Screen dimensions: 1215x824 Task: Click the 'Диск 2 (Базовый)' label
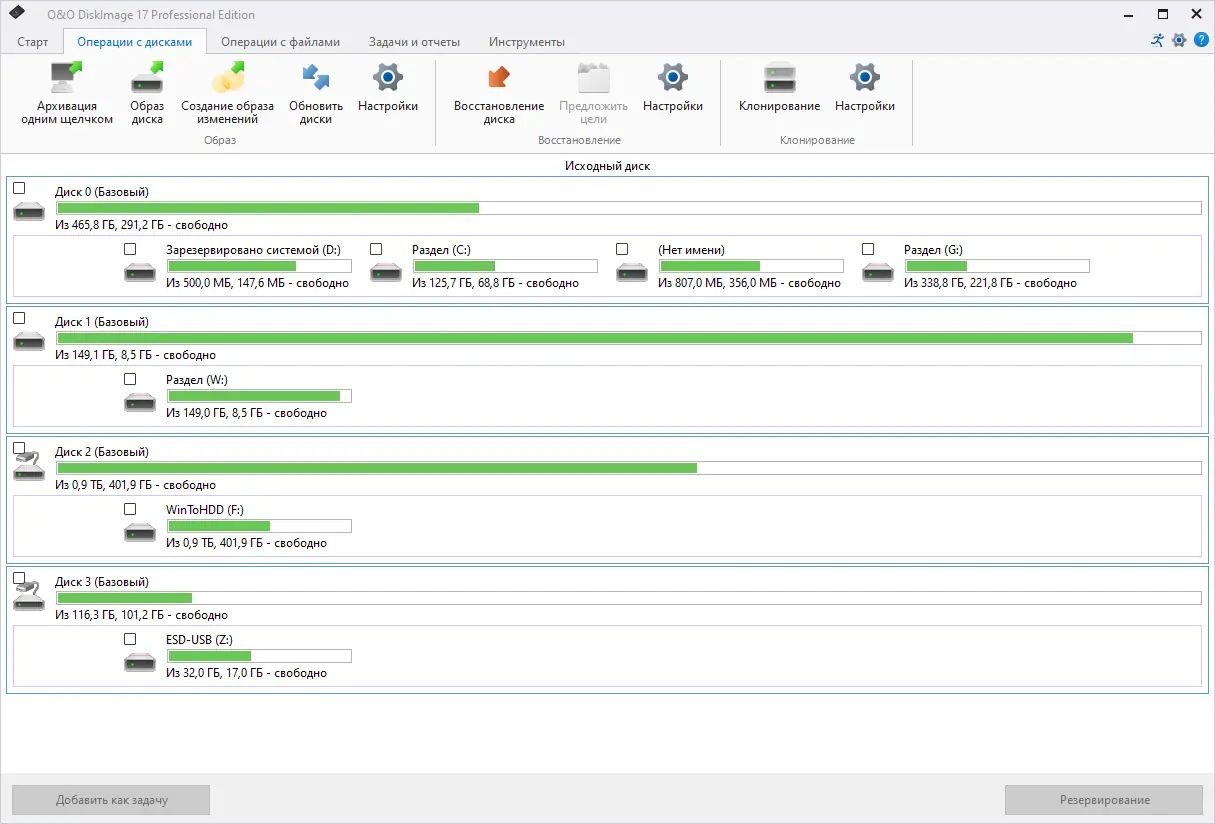coord(102,452)
